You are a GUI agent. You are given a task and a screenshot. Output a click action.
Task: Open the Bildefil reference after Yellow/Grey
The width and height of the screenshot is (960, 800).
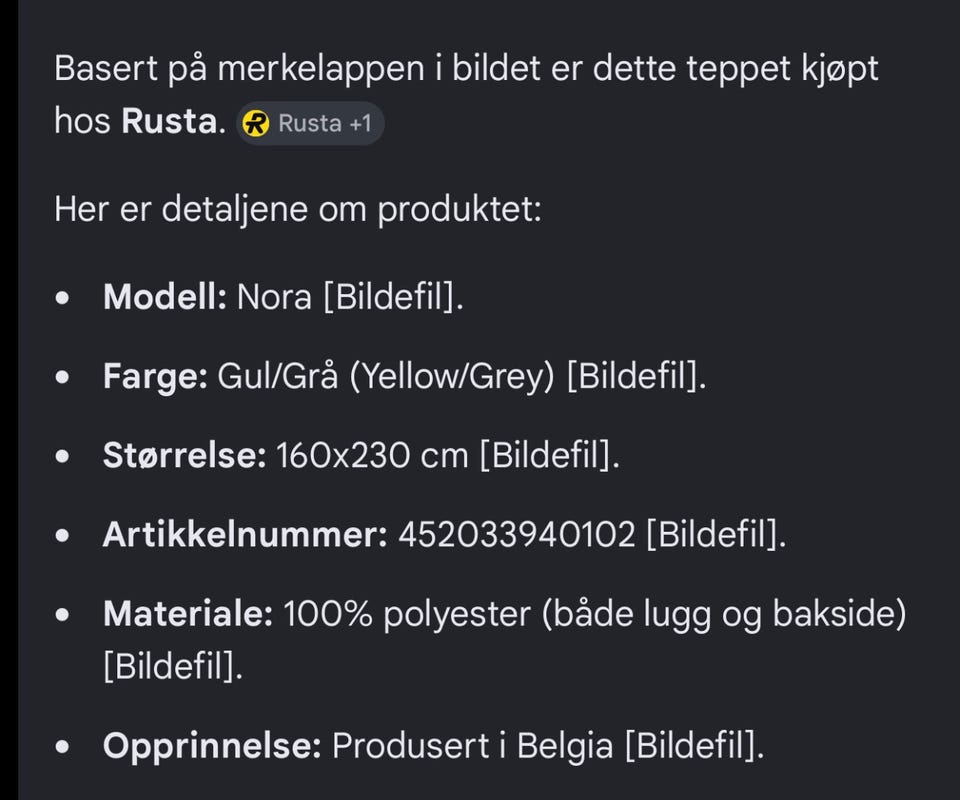coord(637,376)
